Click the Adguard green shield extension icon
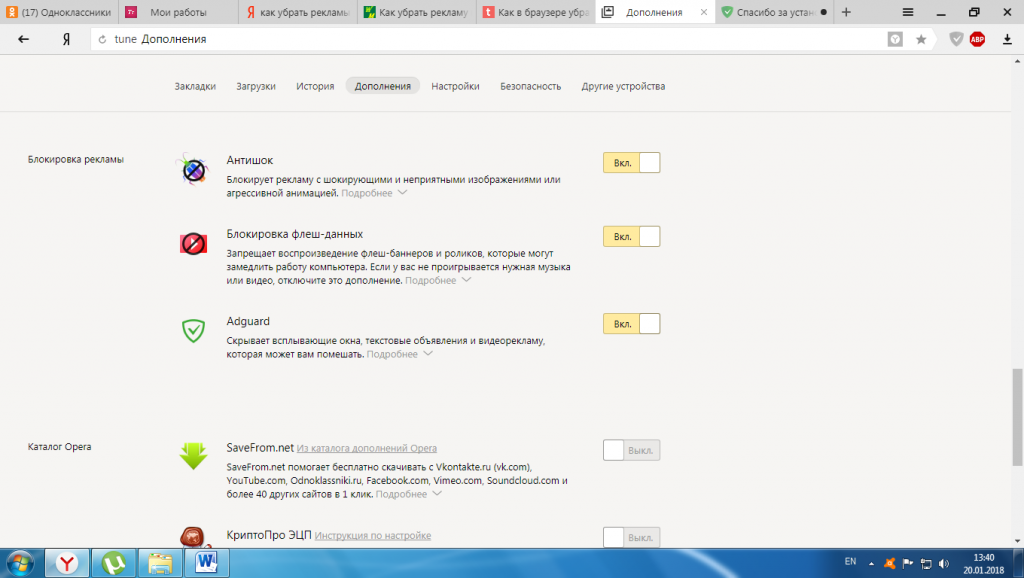The height and width of the screenshot is (578, 1024). point(193,330)
